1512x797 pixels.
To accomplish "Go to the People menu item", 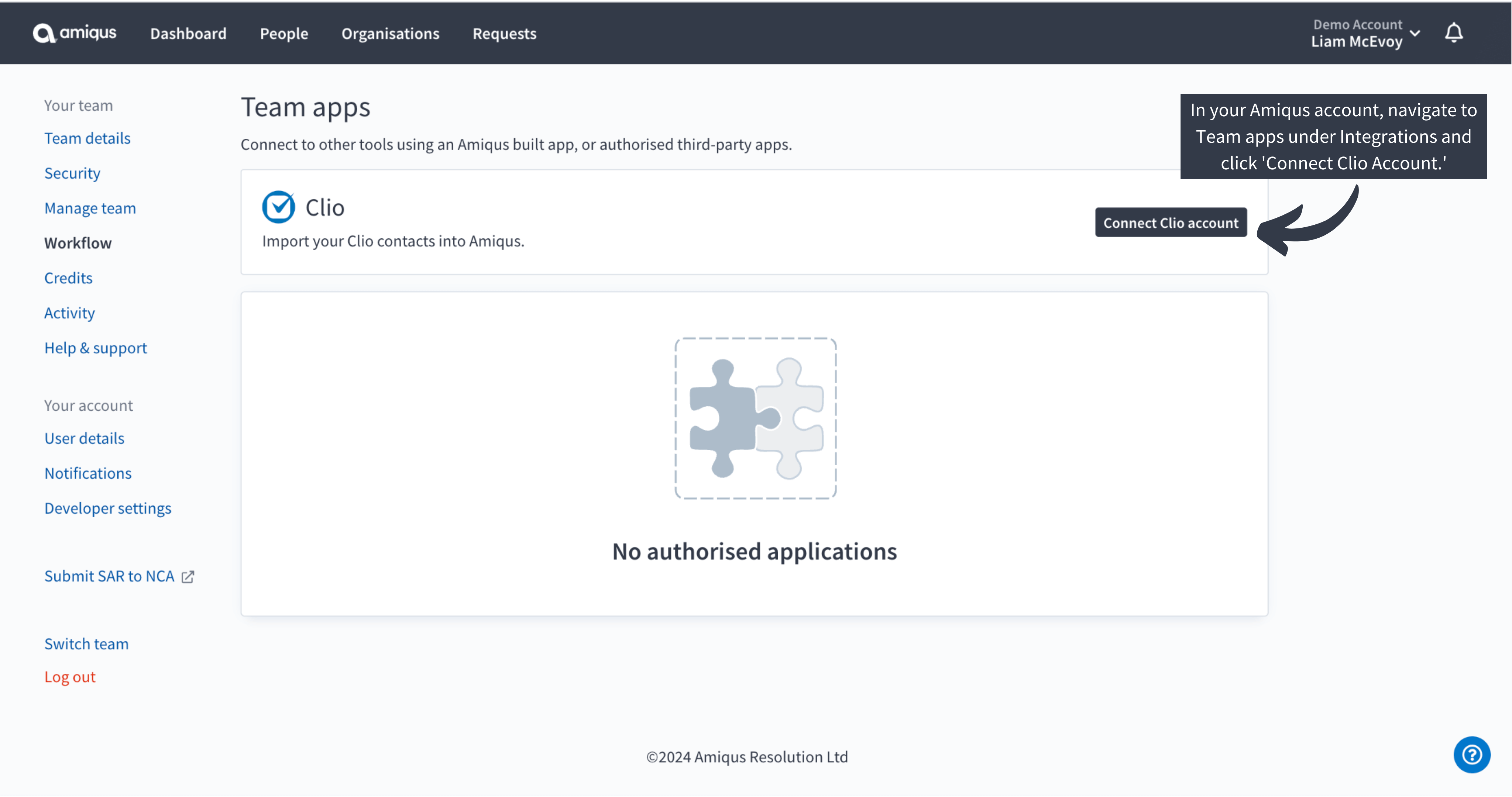I will click(284, 34).
